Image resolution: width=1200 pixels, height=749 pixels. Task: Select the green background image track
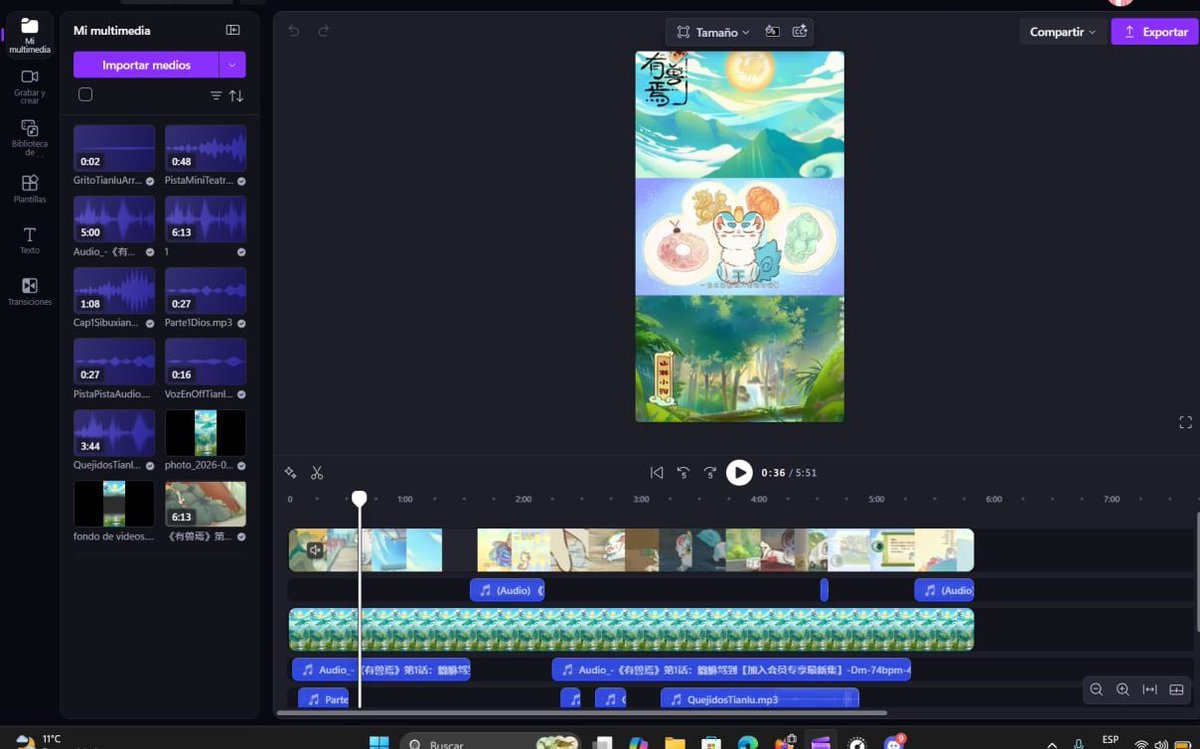[x=631, y=630]
